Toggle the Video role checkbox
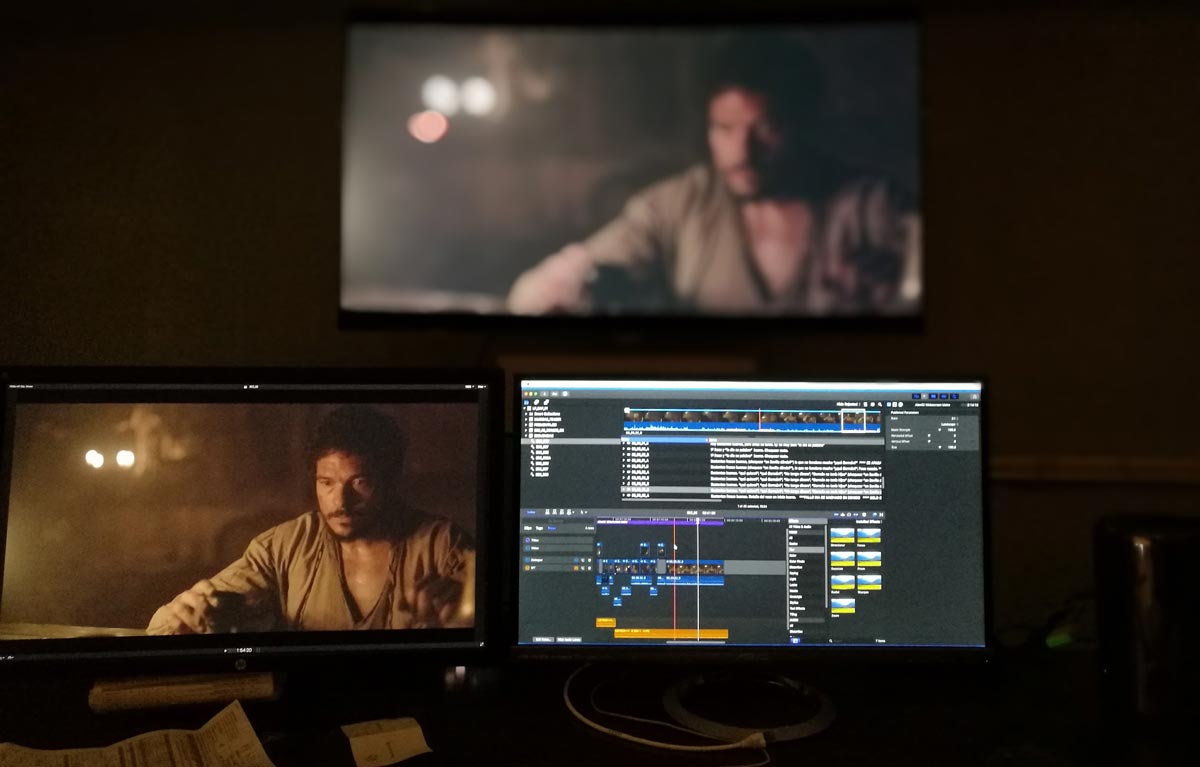This screenshot has width=1200, height=767. [x=528, y=548]
